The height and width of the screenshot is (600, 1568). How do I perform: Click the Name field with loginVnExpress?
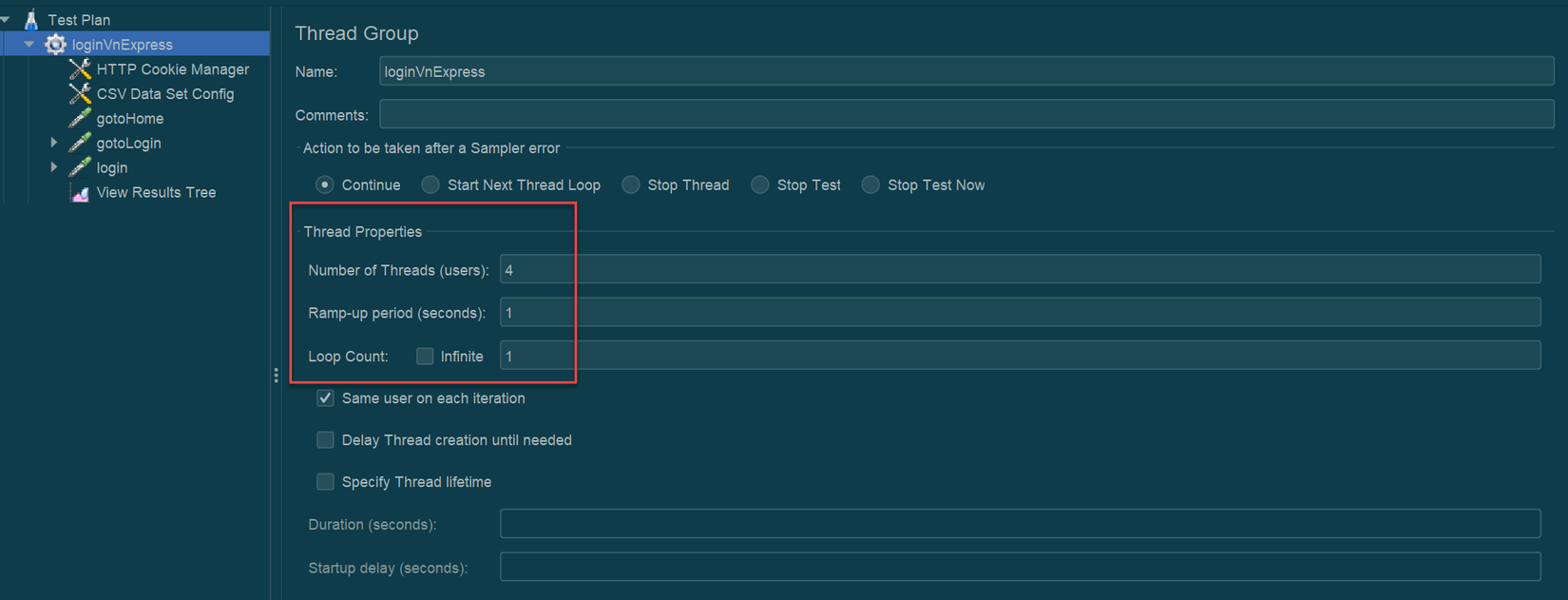pyautogui.click(x=966, y=71)
